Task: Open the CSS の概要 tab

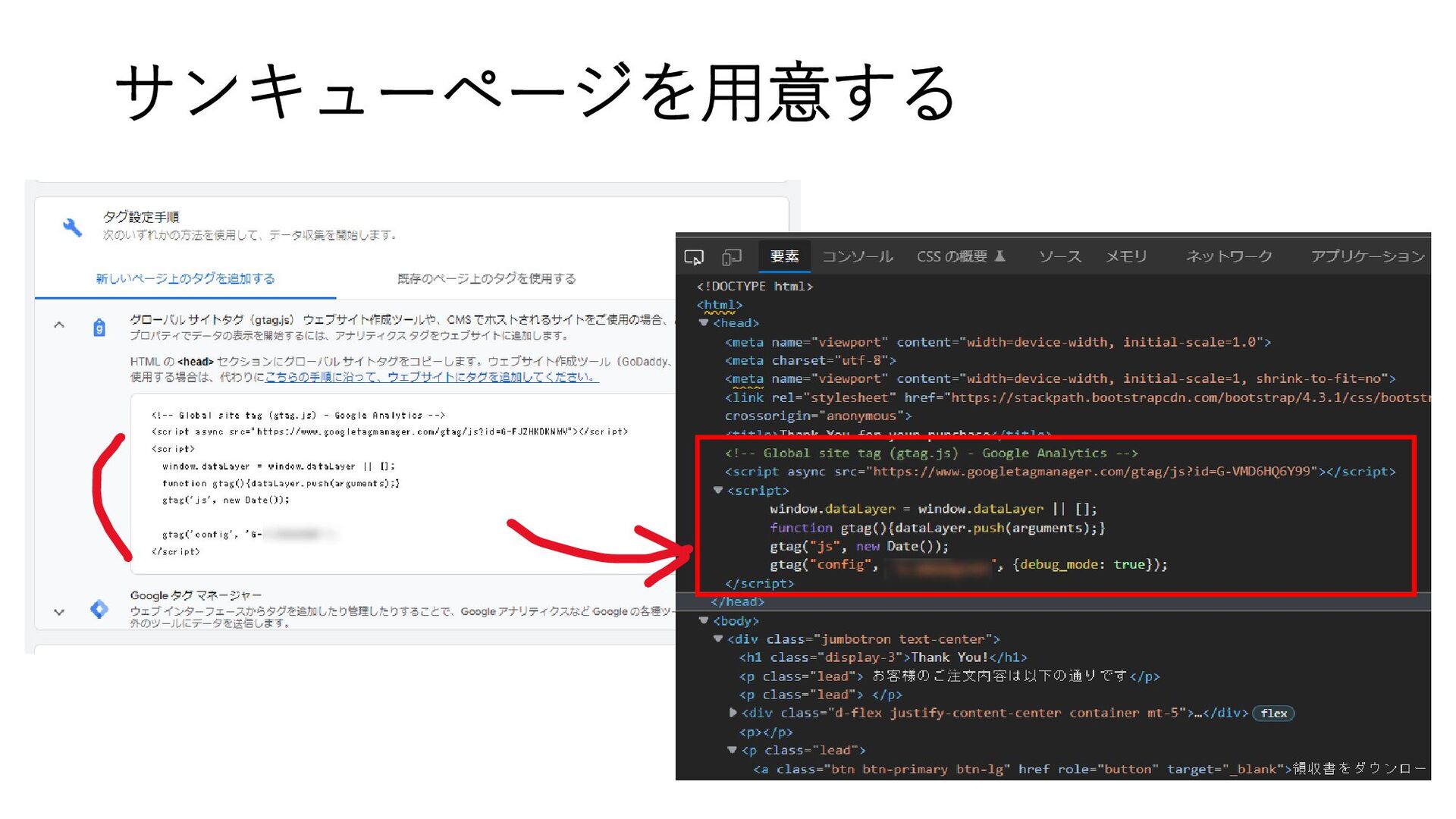Action: coord(961,256)
